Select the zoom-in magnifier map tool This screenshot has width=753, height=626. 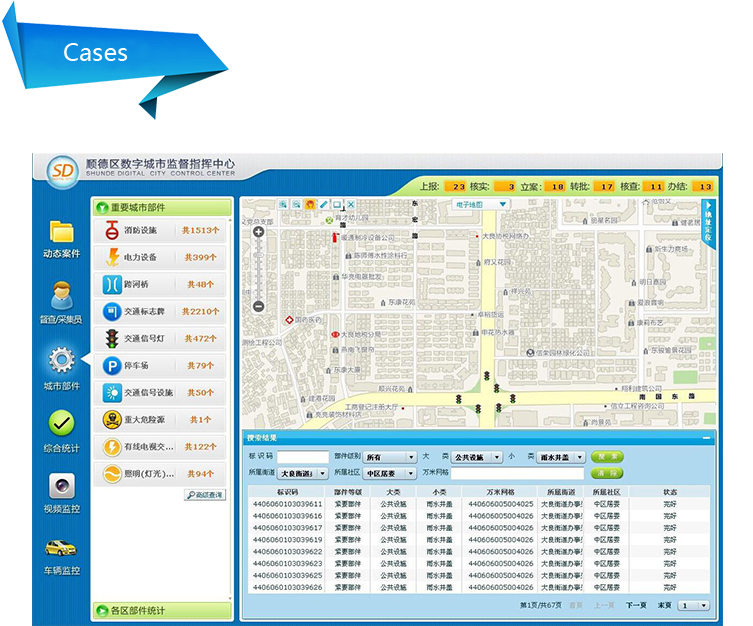283,205
